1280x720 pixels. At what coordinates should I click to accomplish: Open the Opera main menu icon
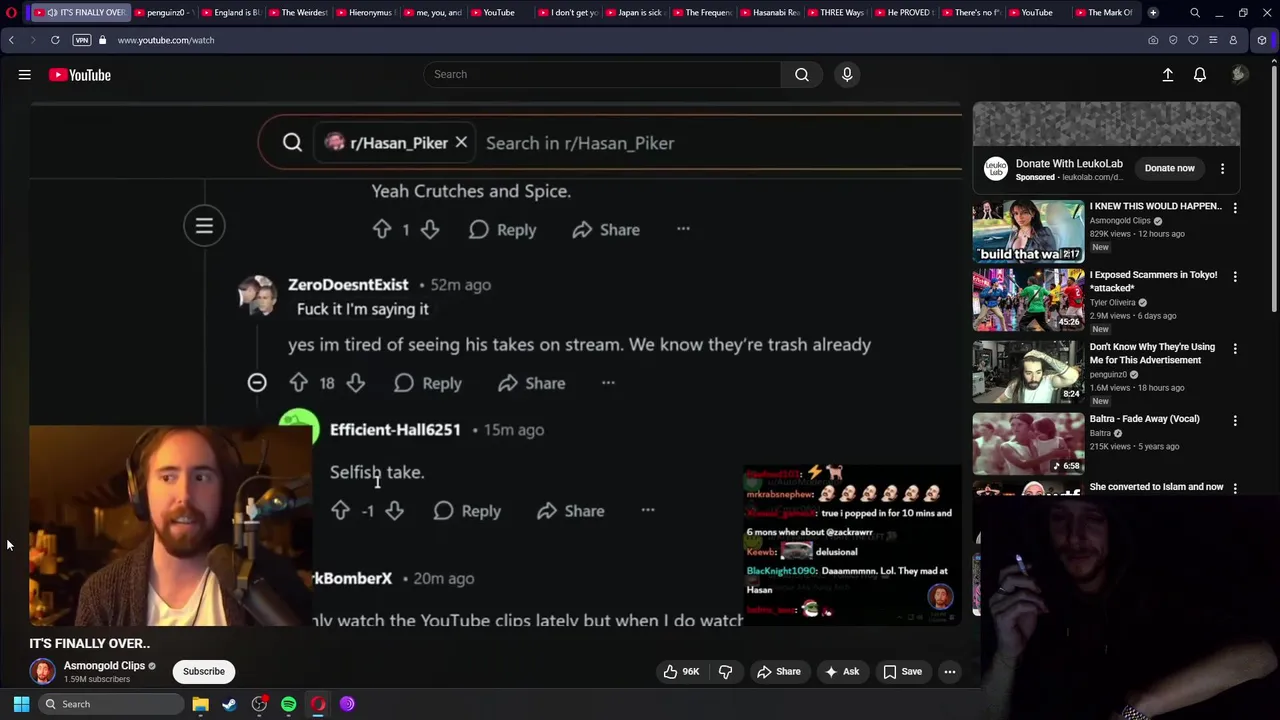[x=11, y=12]
